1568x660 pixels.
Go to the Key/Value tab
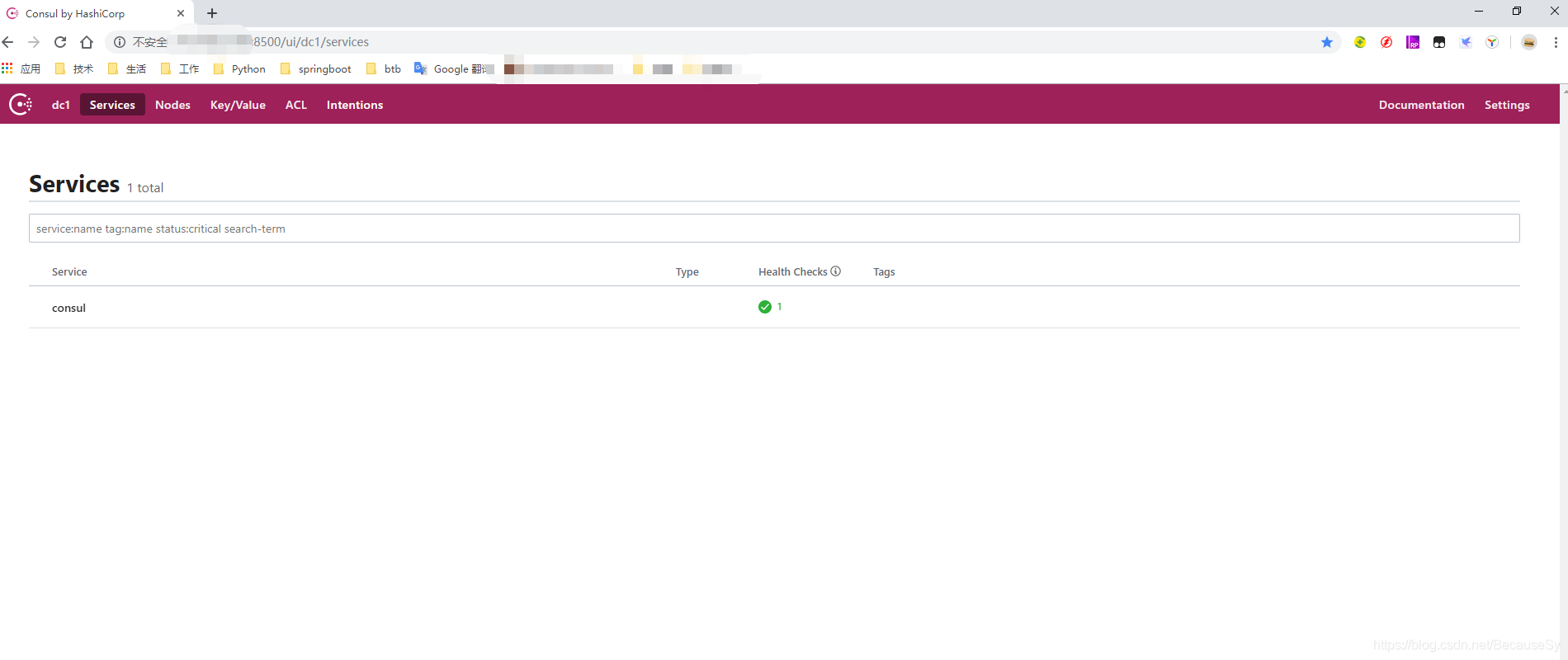pyautogui.click(x=238, y=105)
